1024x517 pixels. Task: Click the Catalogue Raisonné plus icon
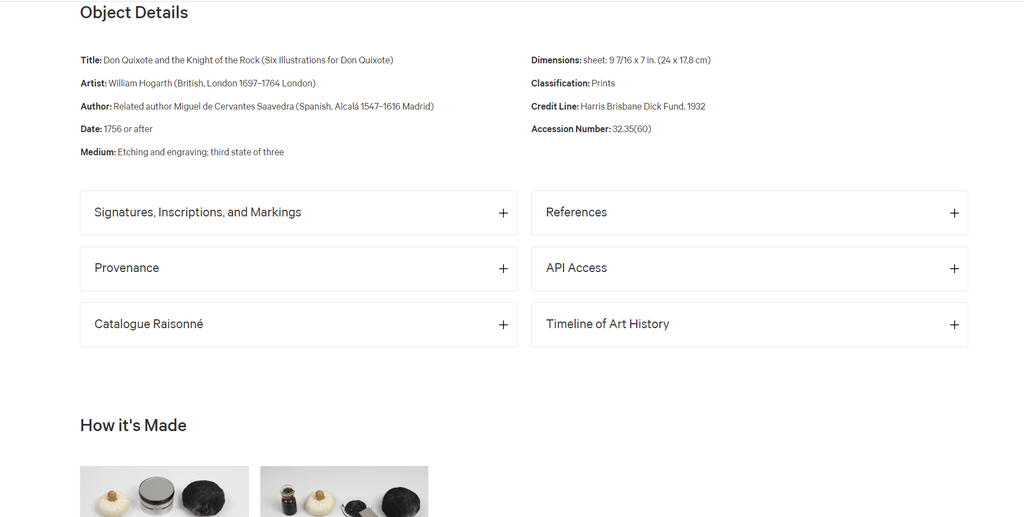tap(503, 324)
